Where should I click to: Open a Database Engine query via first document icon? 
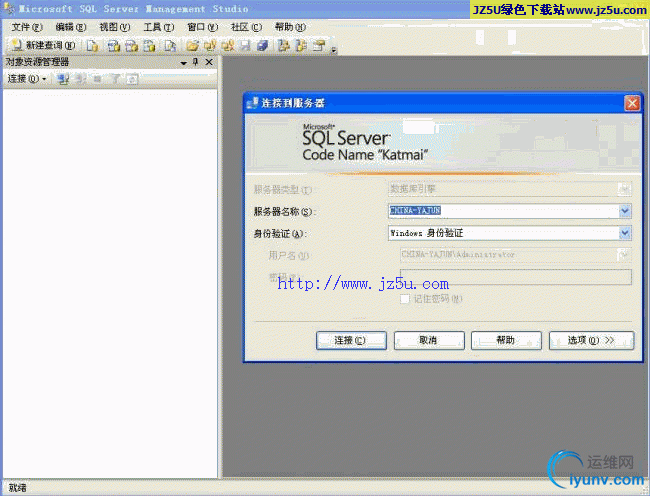(x=92, y=45)
